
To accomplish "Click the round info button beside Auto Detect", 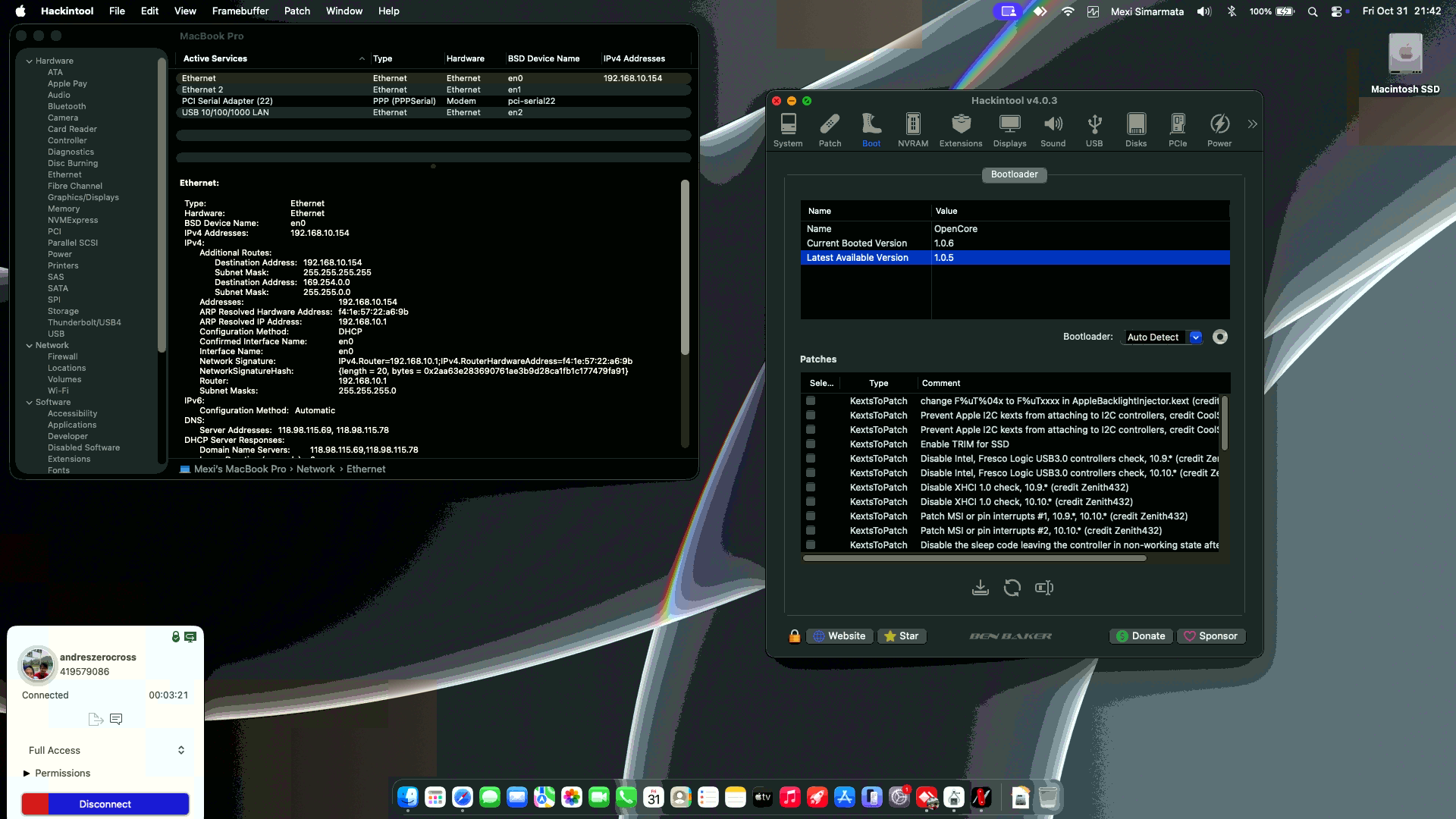I will coord(1220,337).
